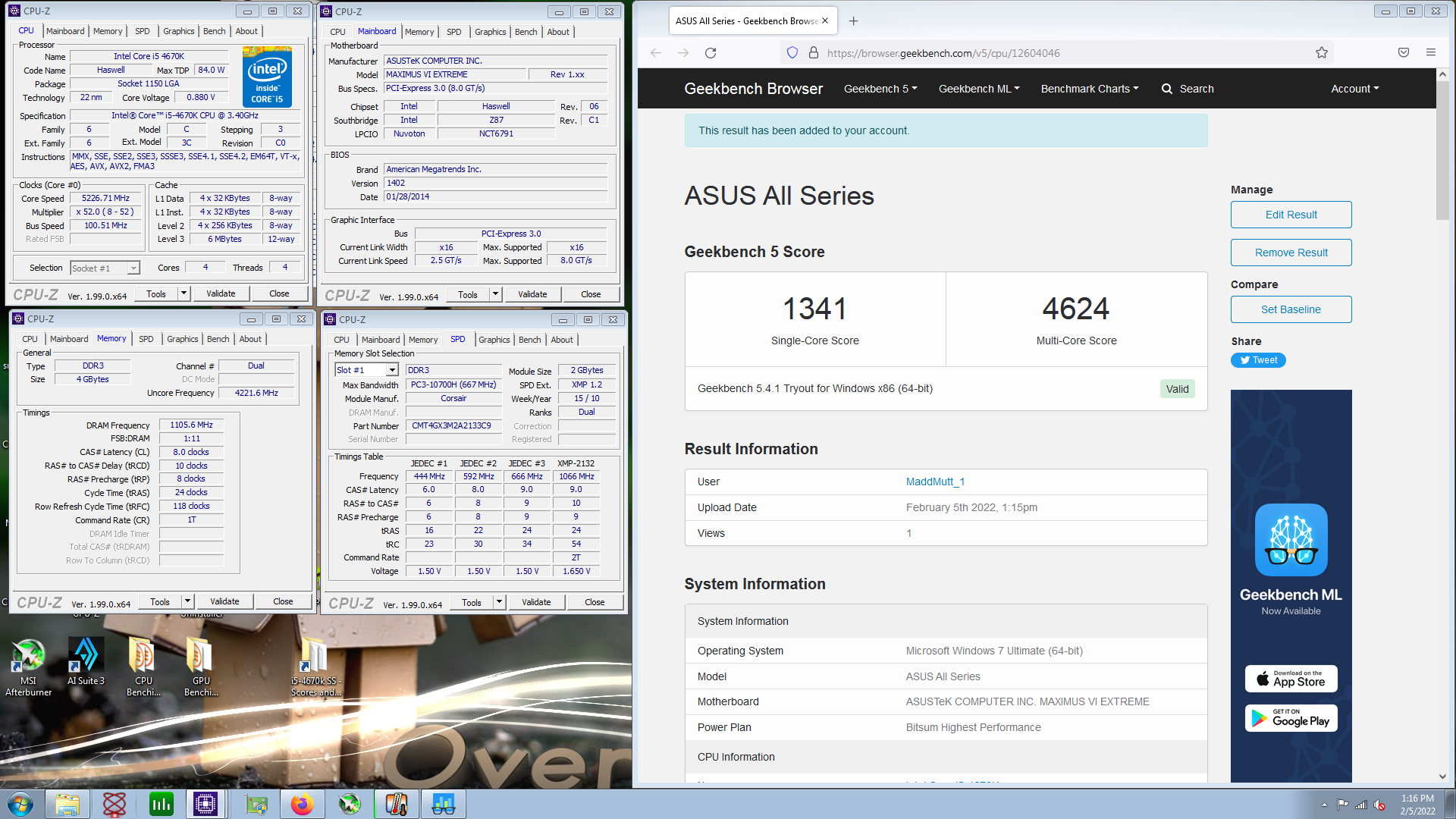Click the Download on the App Store badge
This screenshot has height=819, width=1456.
click(1291, 679)
